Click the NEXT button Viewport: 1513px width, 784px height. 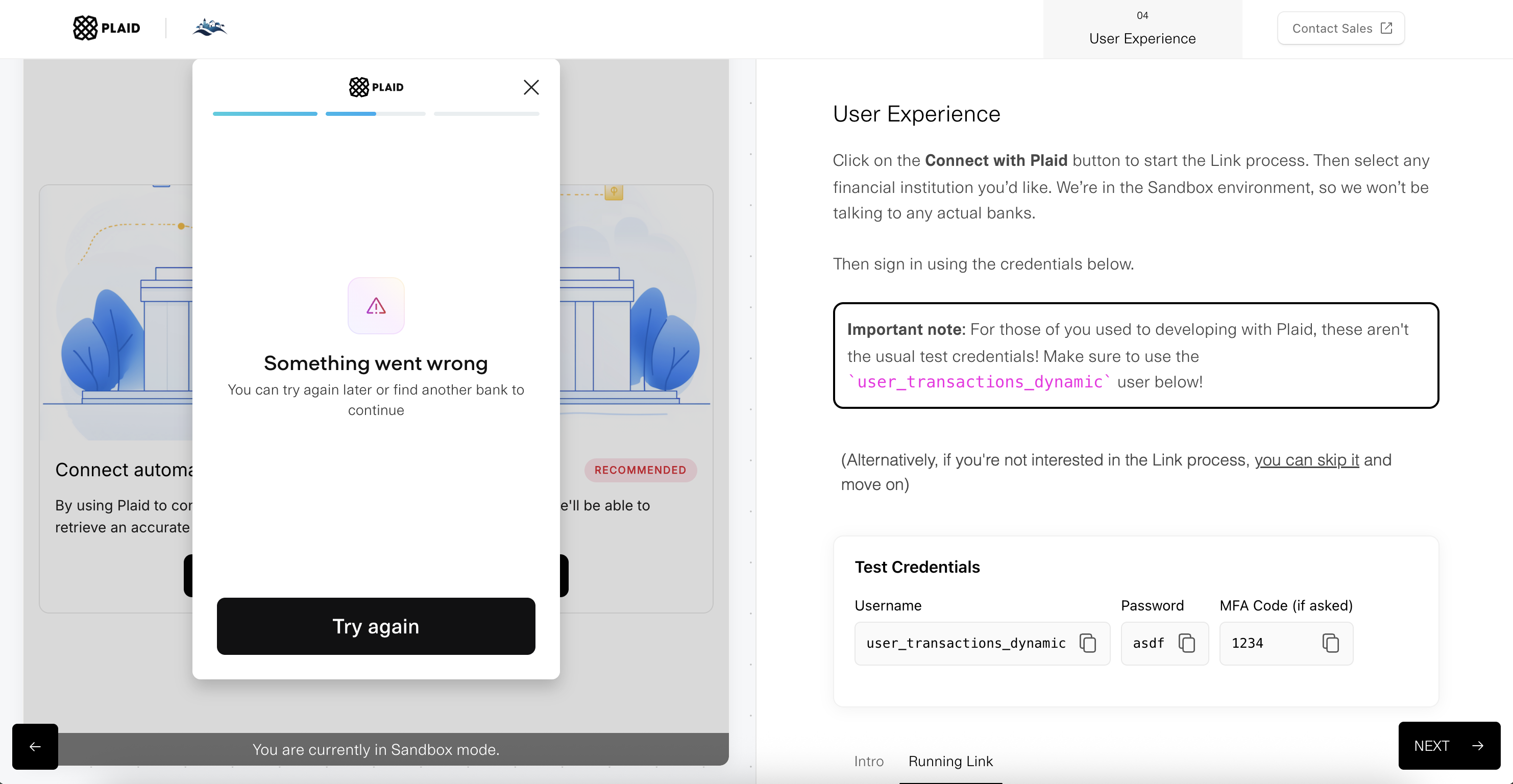(x=1449, y=746)
